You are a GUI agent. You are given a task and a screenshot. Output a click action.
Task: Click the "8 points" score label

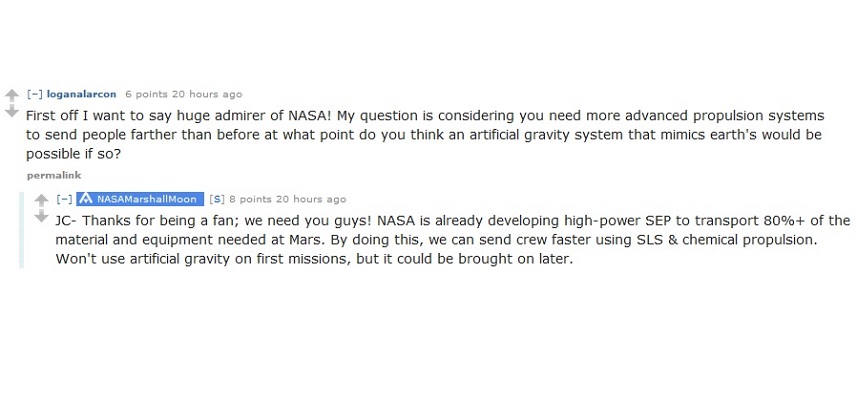tap(250, 199)
